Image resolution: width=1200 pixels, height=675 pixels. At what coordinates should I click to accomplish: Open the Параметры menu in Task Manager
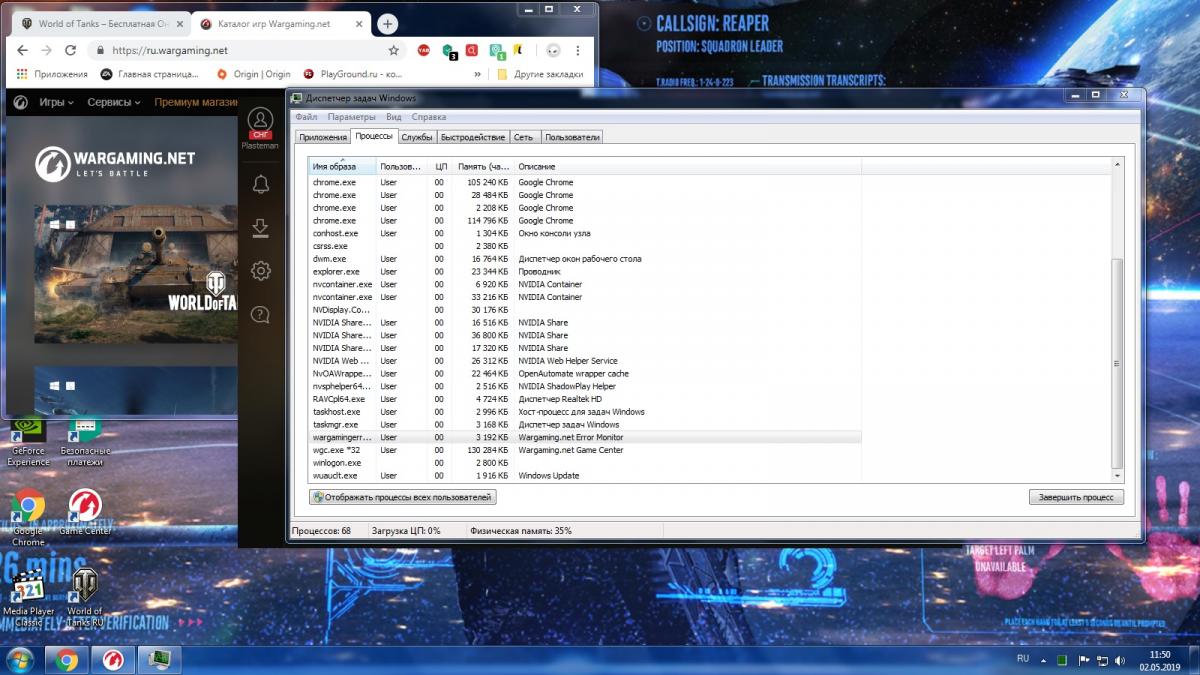pos(351,117)
